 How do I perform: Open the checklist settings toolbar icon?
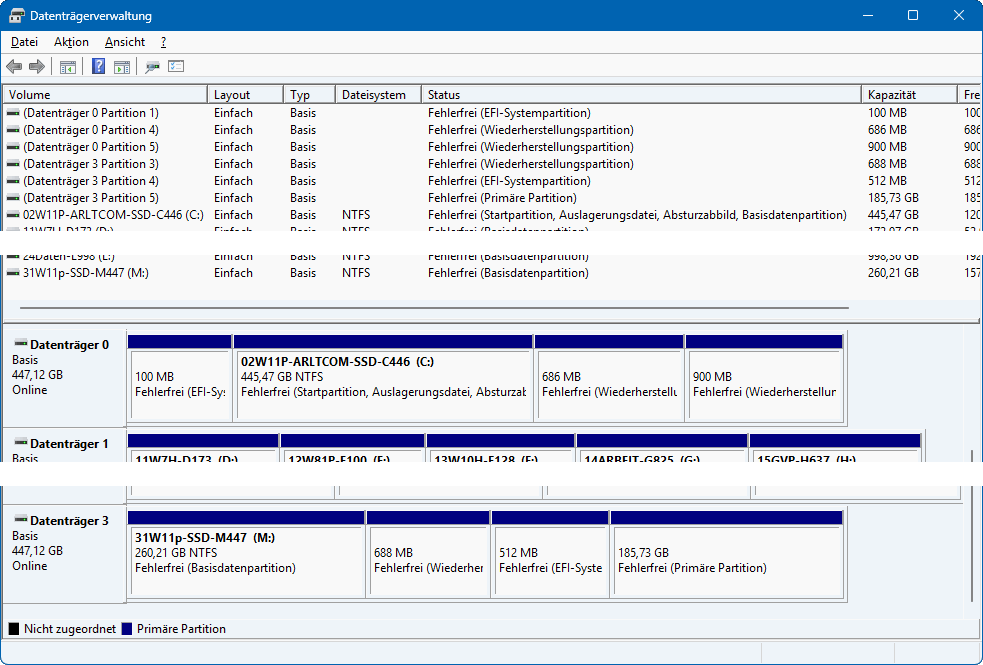176,67
